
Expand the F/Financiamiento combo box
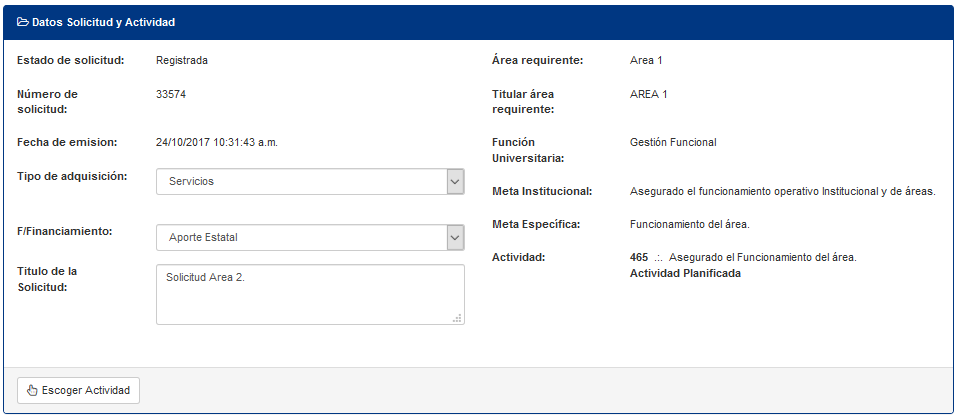(310, 238)
